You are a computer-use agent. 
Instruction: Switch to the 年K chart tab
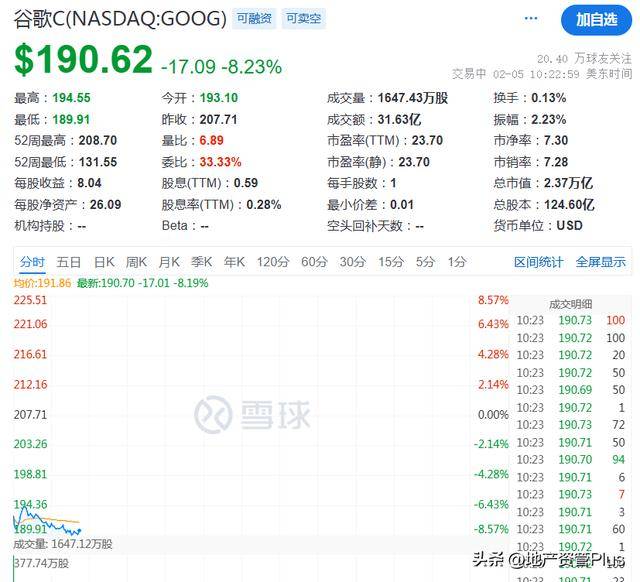coord(234,262)
